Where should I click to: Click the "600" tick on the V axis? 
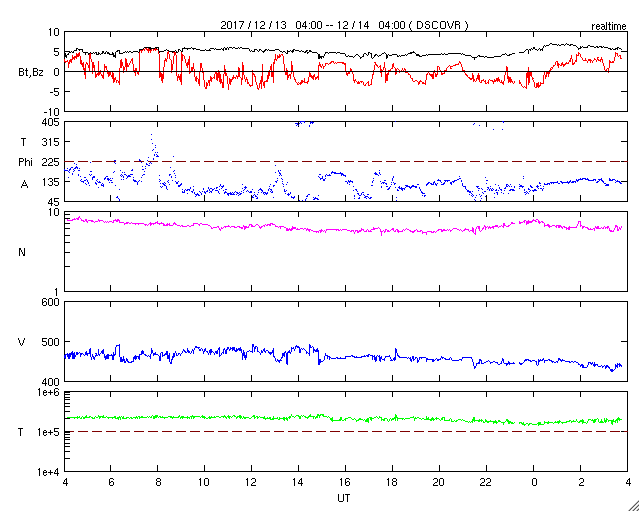pyautogui.click(x=51, y=302)
